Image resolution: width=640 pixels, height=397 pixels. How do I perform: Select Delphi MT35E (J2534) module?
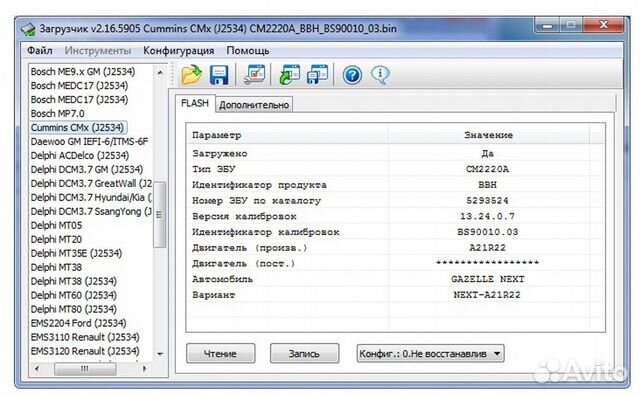pyautogui.click(x=76, y=253)
